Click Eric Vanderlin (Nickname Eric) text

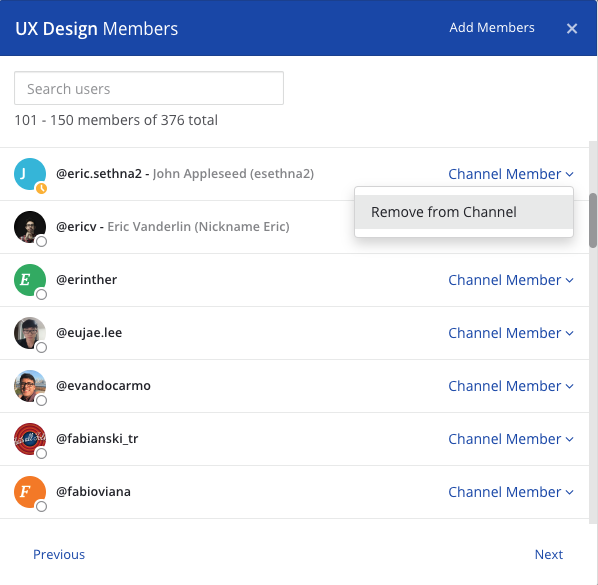[x=198, y=227]
